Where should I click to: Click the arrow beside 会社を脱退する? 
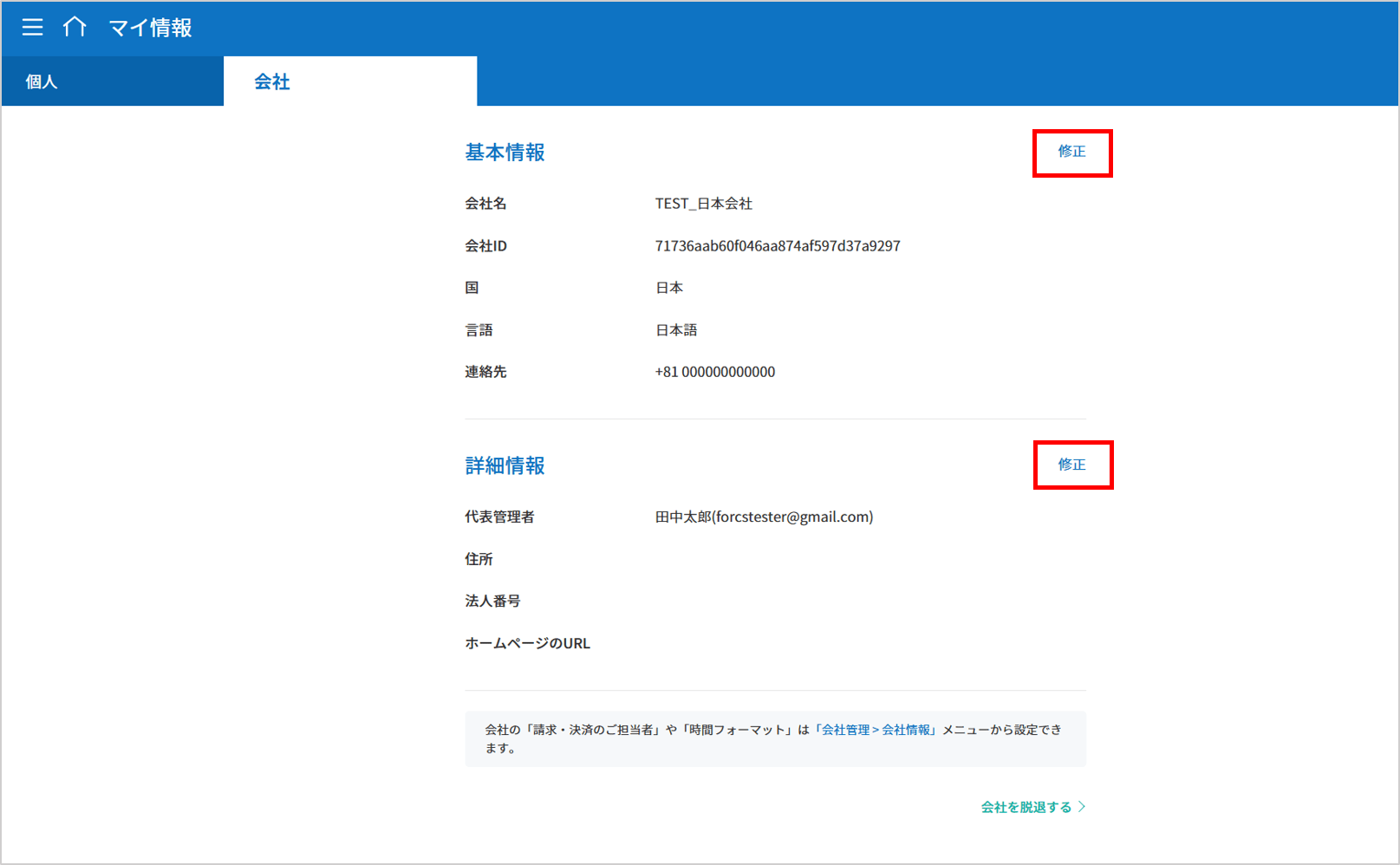coord(1082,807)
